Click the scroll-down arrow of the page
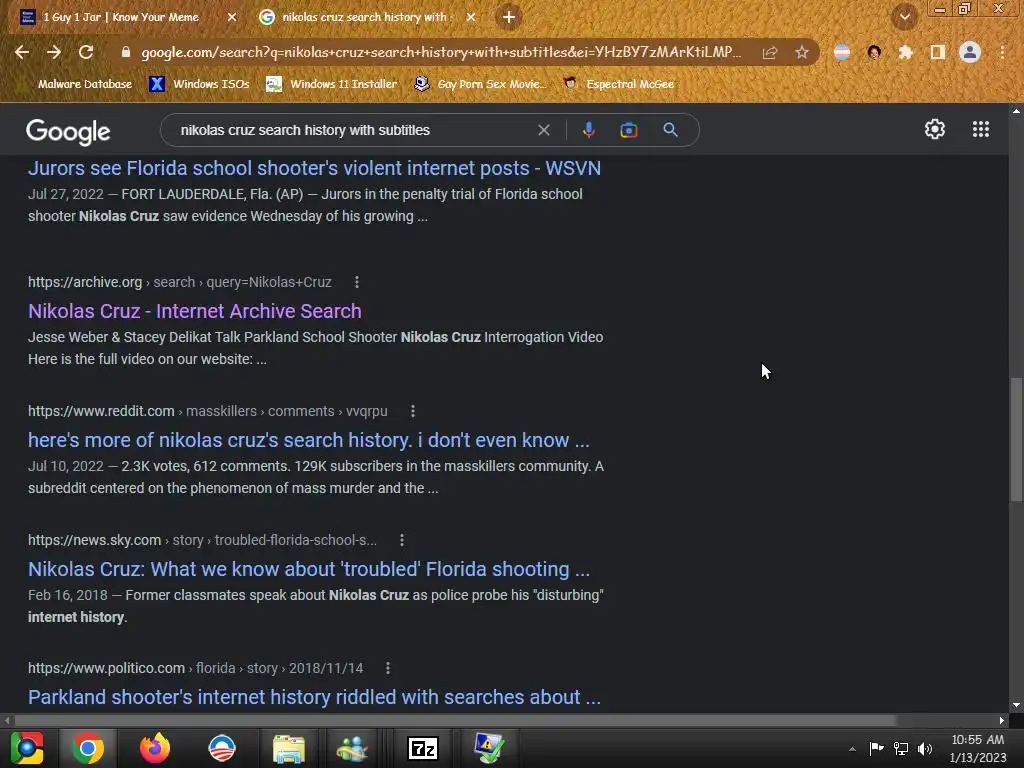Viewport: 1024px width, 768px height. (x=1016, y=705)
